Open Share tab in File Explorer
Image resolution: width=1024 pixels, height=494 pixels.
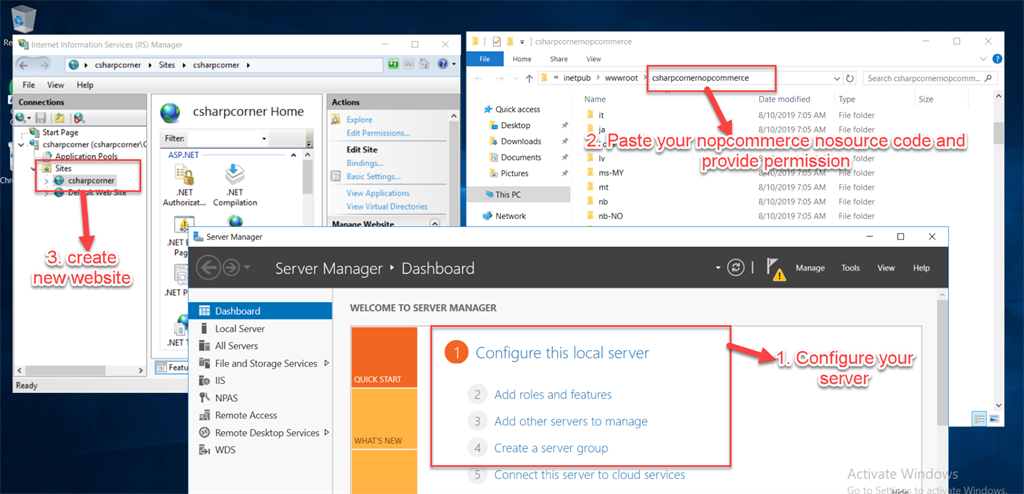[x=558, y=59]
